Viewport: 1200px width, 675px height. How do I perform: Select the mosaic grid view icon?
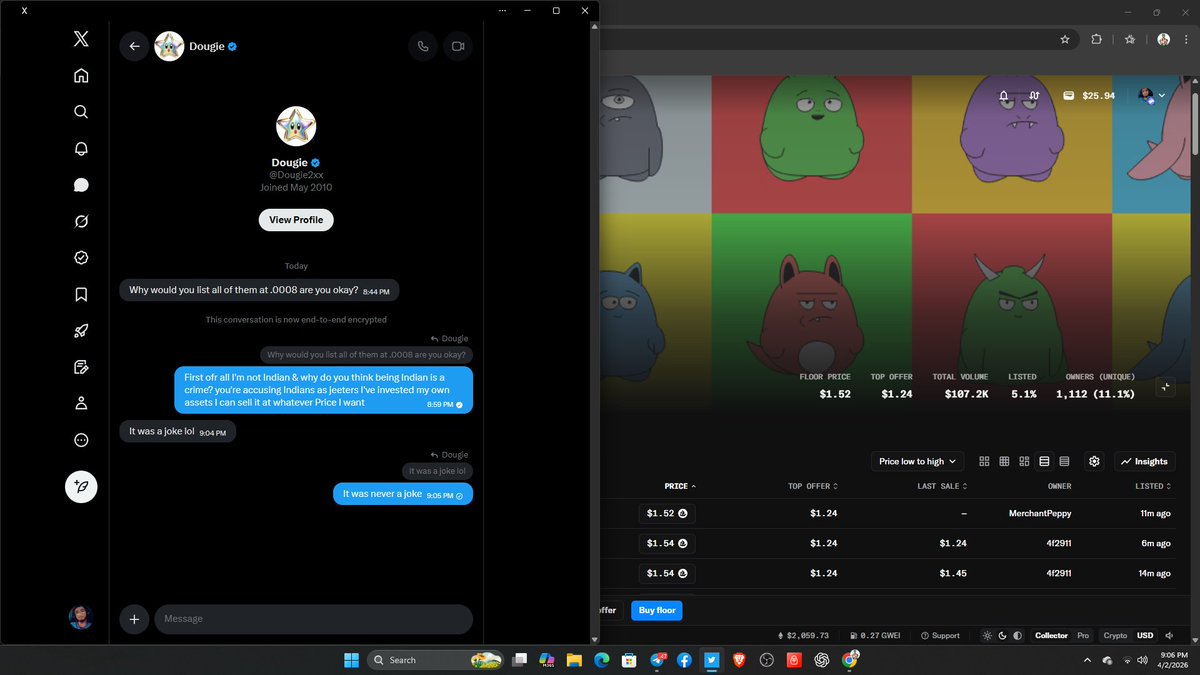(x=1024, y=461)
